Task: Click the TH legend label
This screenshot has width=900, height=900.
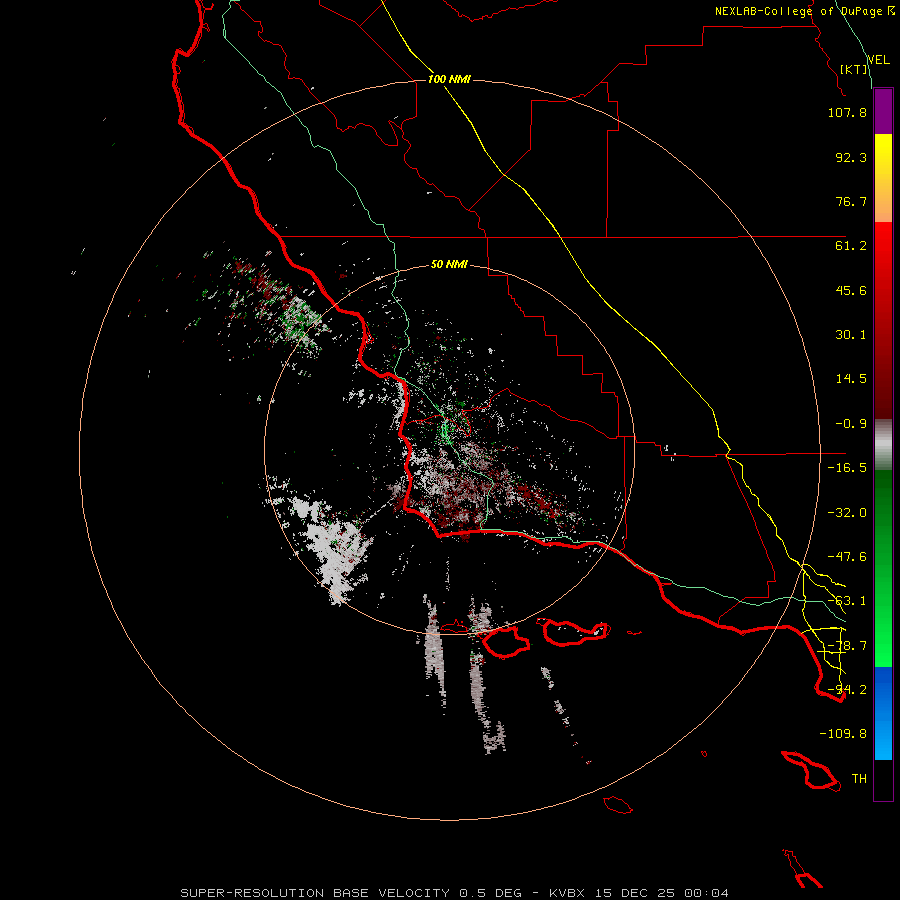Action: [x=859, y=779]
